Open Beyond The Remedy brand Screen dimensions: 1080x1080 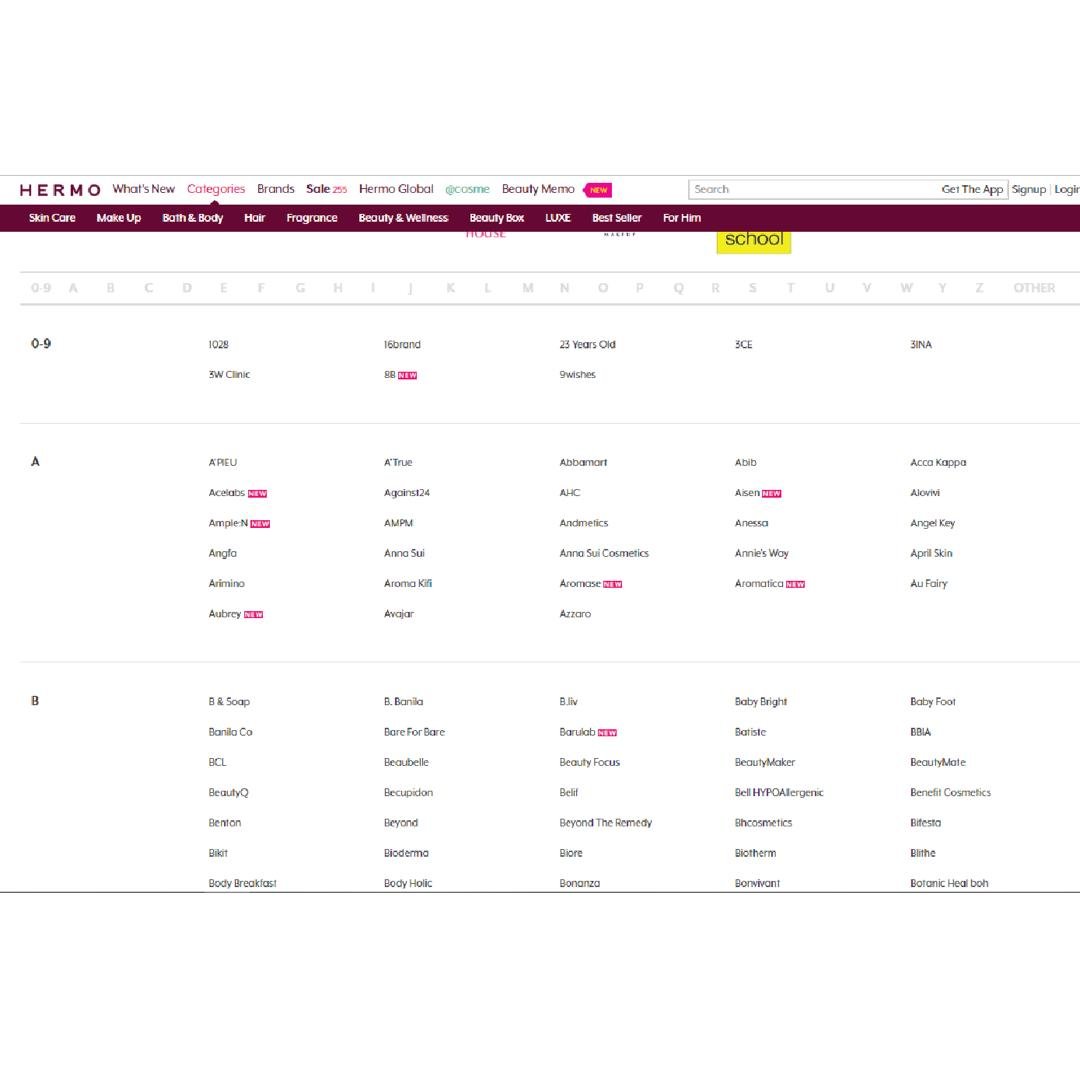[x=605, y=823]
